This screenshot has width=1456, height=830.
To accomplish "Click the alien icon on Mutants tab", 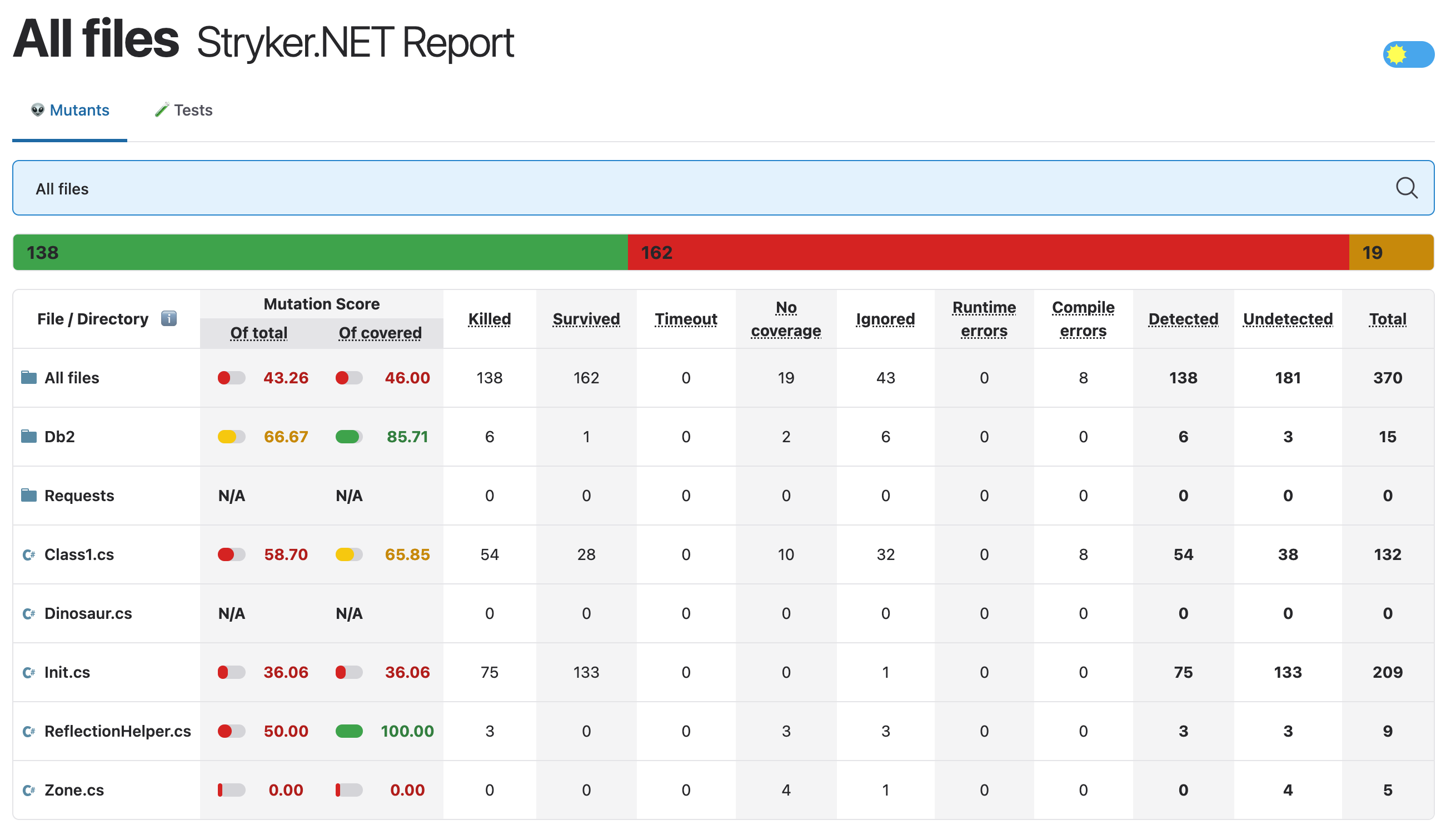I will (38, 110).
